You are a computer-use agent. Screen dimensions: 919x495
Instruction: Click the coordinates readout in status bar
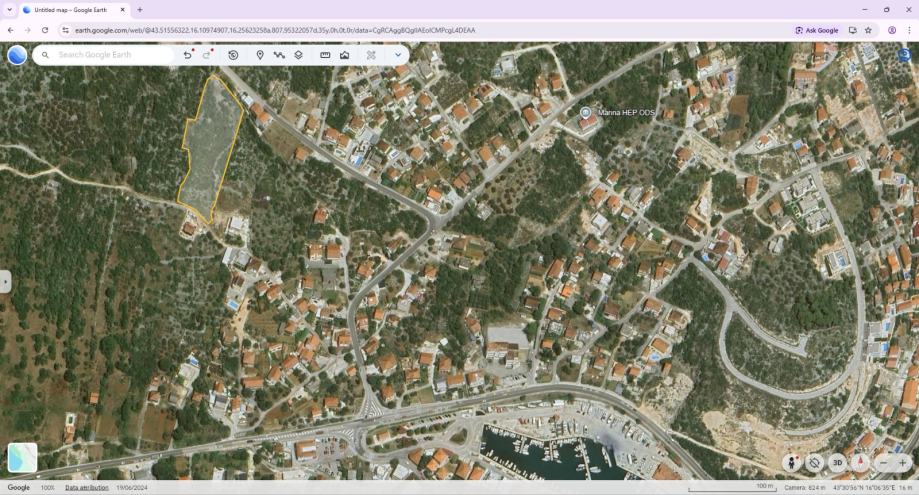tap(863, 487)
